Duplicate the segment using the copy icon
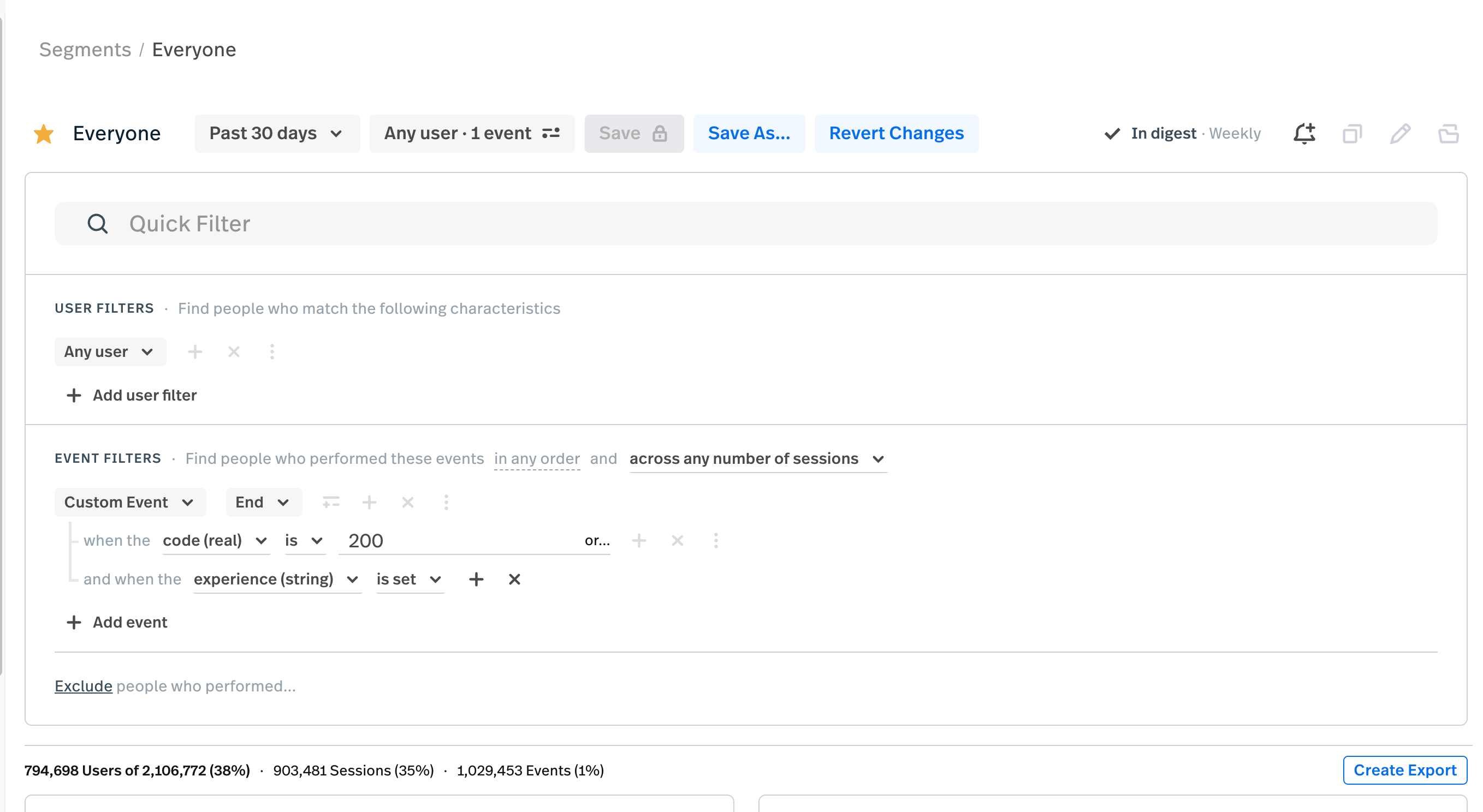 [x=1353, y=133]
